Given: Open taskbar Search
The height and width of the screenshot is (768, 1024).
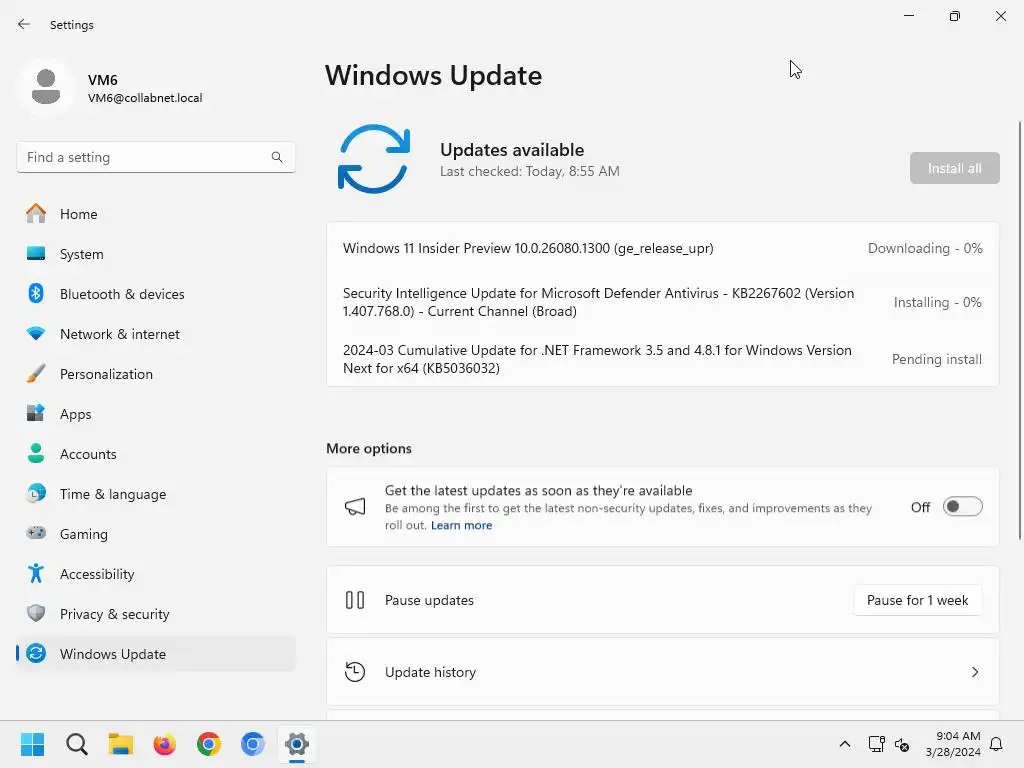Looking at the screenshot, I should [x=76, y=744].
